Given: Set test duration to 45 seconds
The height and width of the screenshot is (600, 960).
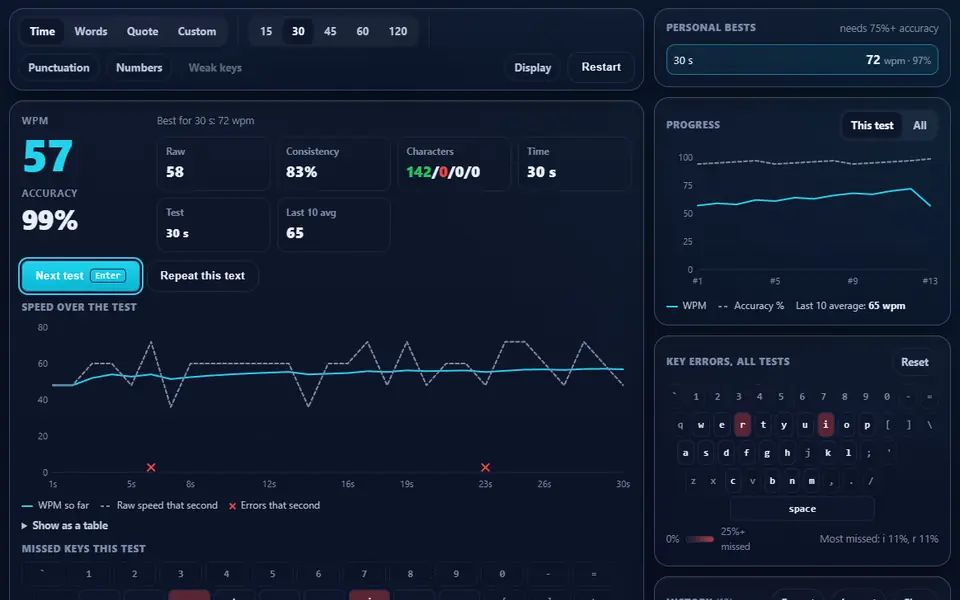Looking at the screenshot, I should click(x=330, y=31).
